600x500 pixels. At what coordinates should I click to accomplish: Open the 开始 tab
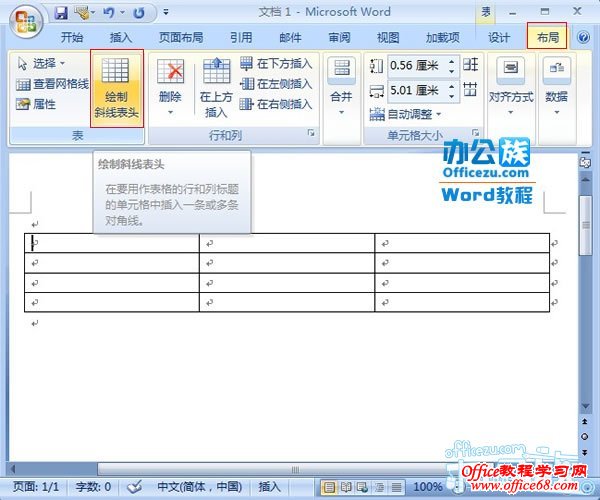(72, 37)
